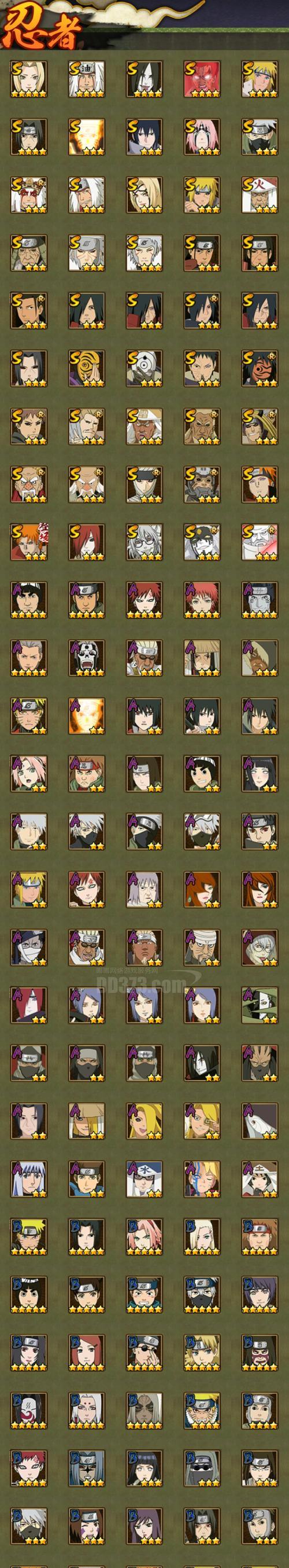Select the orange spiral-masked Tobi portrait
The height and width of the screenshot is (1568, 289).
[x=86, y=368]
